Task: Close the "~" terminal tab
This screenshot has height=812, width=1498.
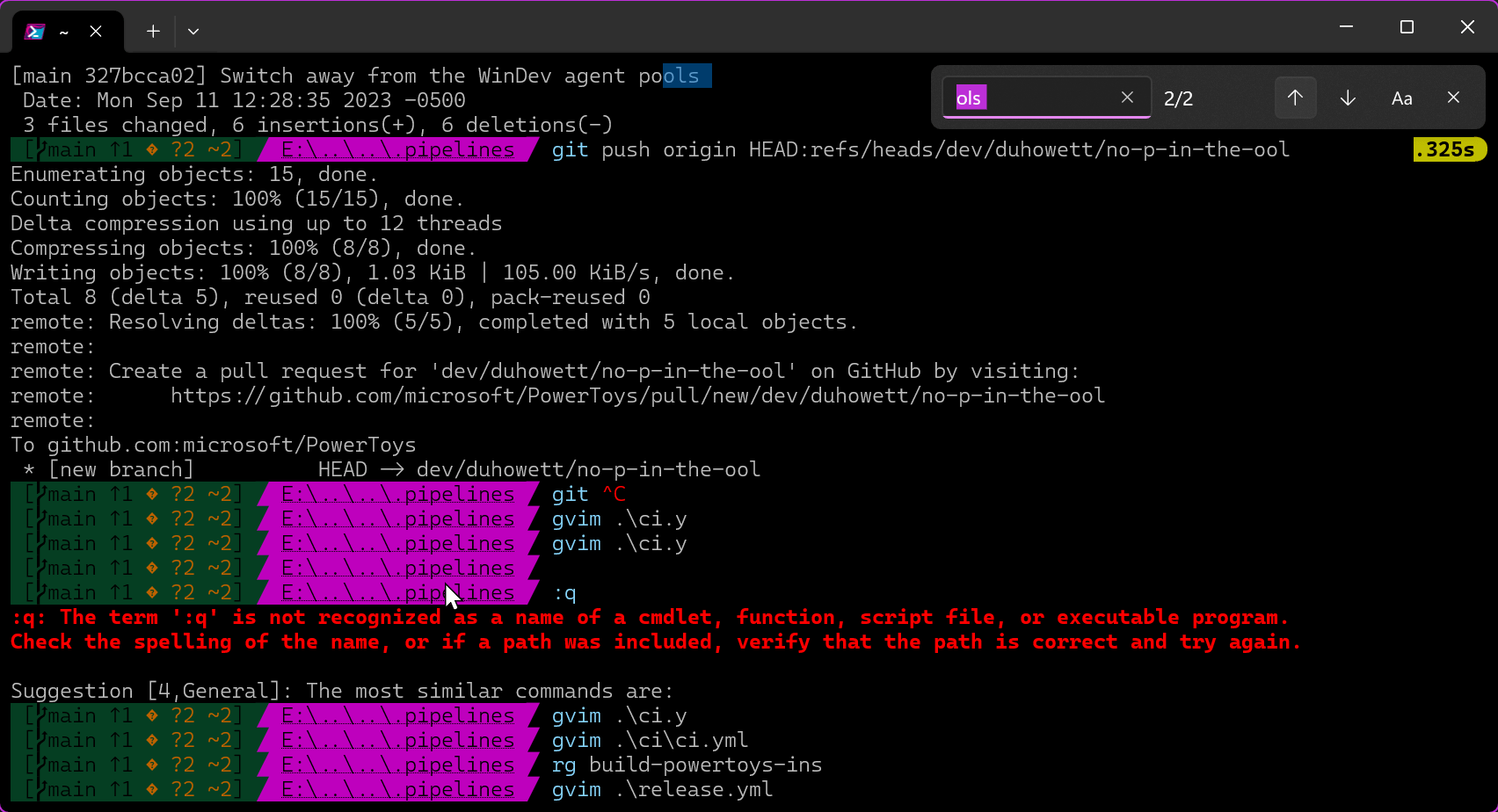Action: pyautogui.click(x=97, y=31)
